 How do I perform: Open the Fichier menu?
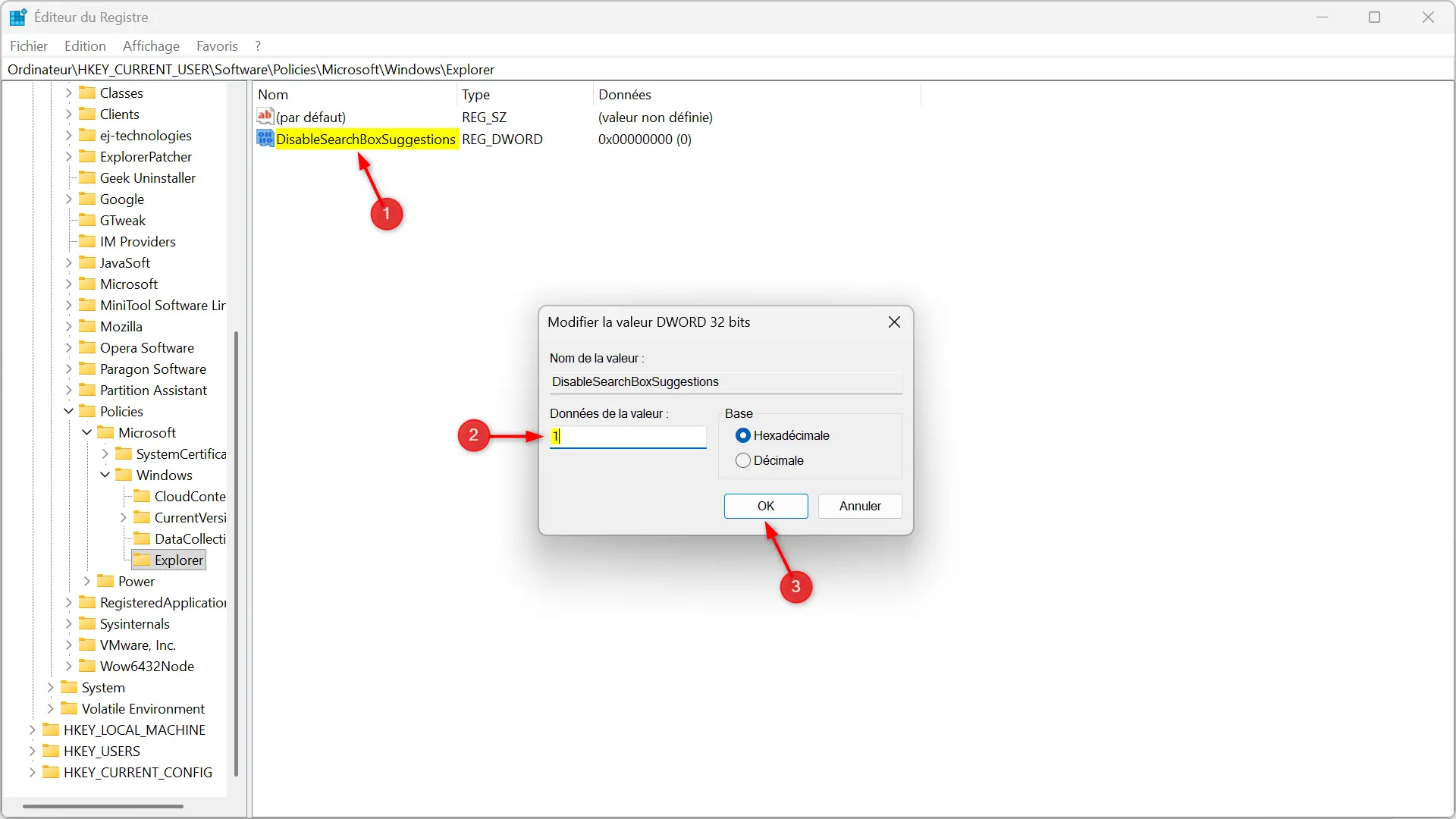coord(29,46)
